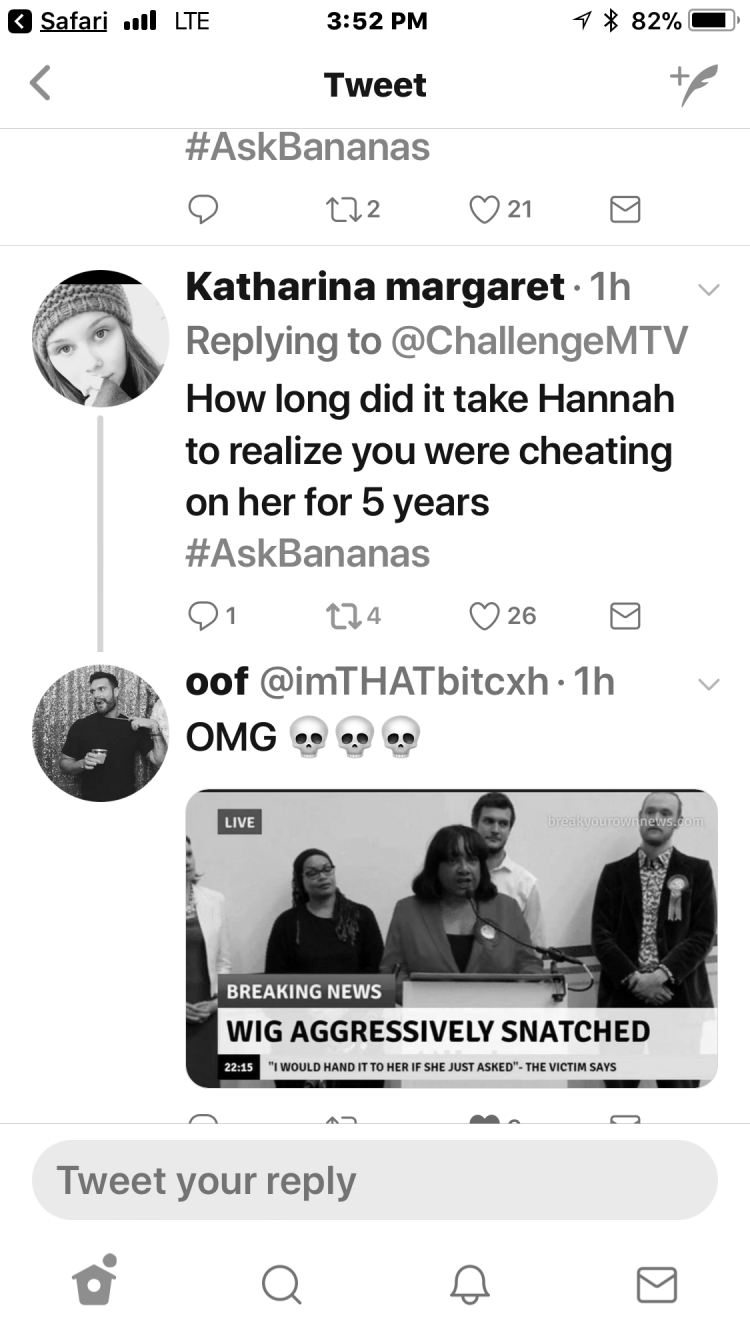The height and width of the screenshot is (1334, 750).
Task: Like the tweet with 26 likes
Action: click(503, 616)
